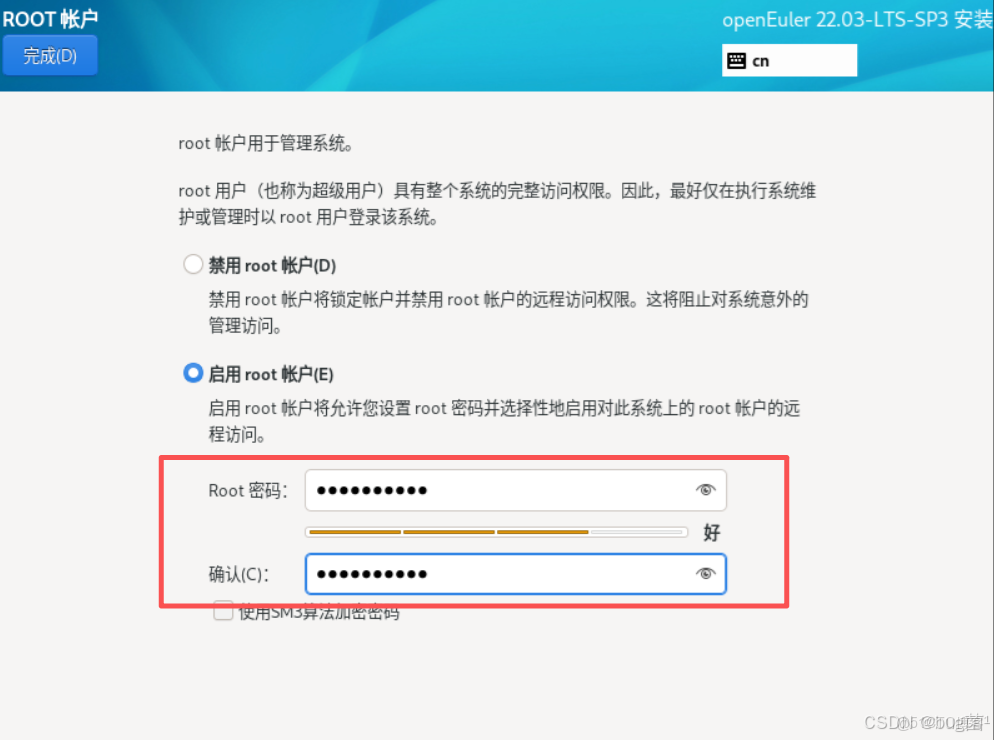Reveal the 确认(C) password using its eye icon
This screenshot has width=994, height=740.
tap(706, 573)
